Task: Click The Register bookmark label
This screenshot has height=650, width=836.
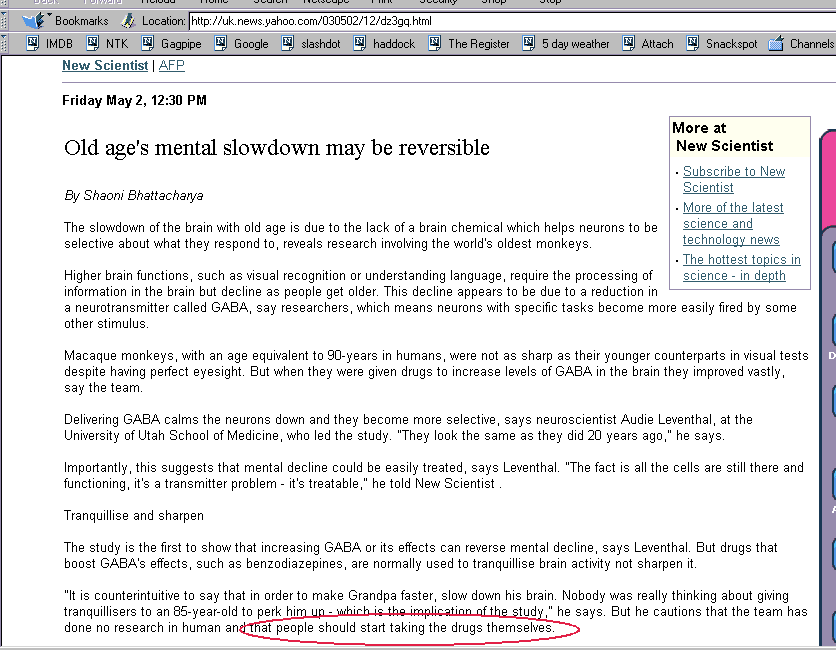Action: [x=479, y=44]
